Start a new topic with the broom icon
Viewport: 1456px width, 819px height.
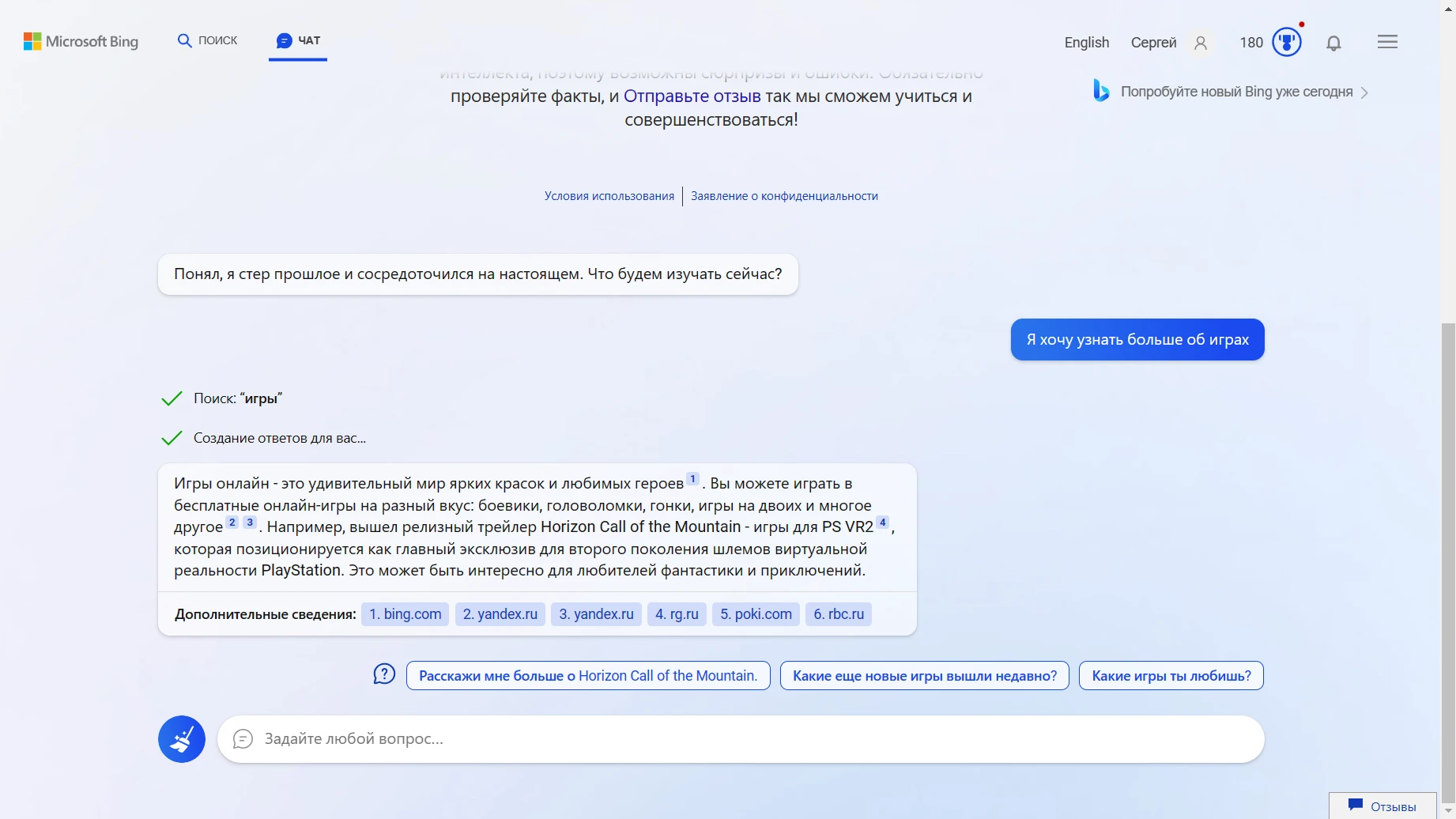[181, 738]
